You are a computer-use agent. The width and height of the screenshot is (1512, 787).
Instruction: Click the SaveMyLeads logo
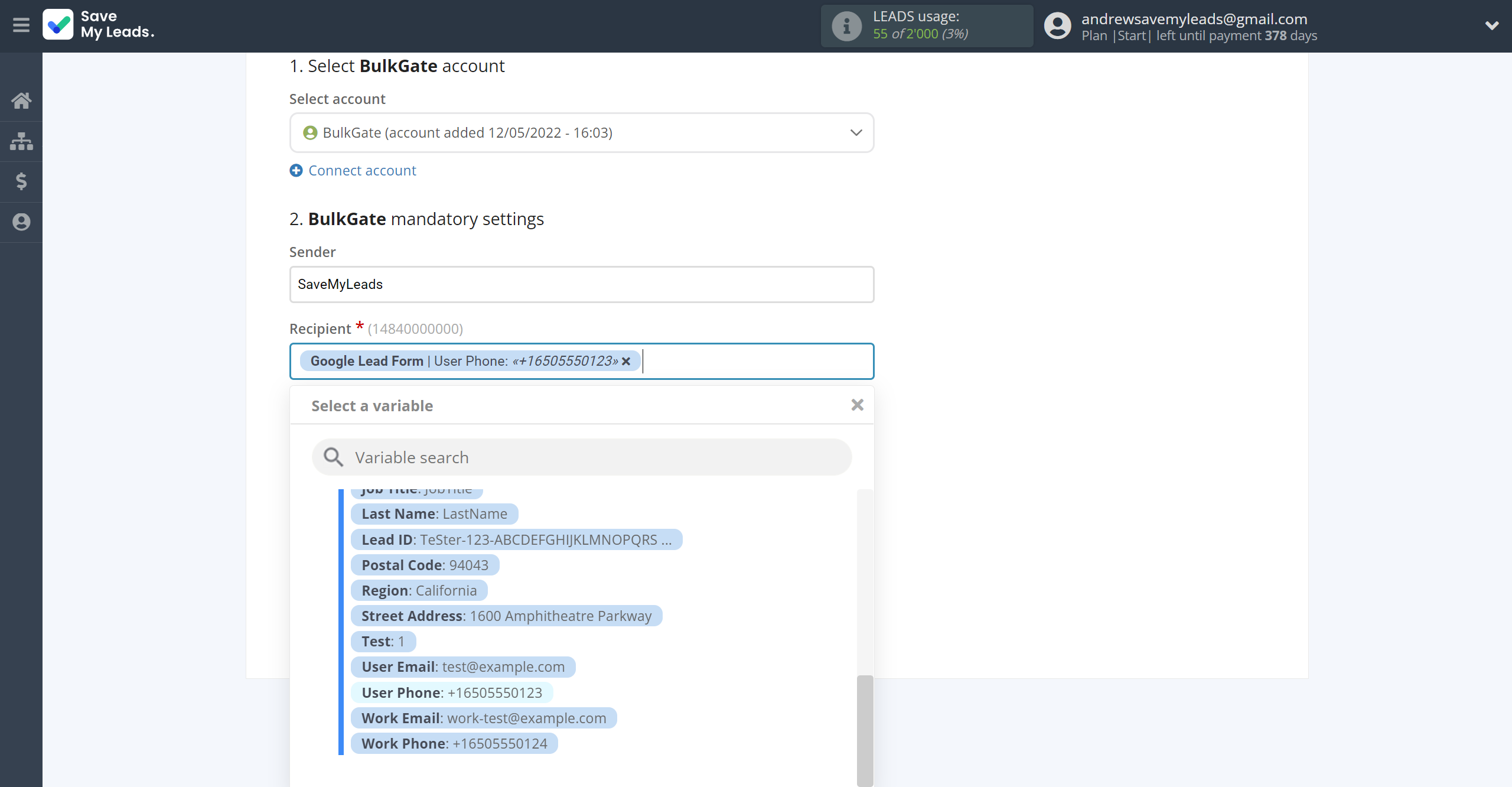pos(99,25)
